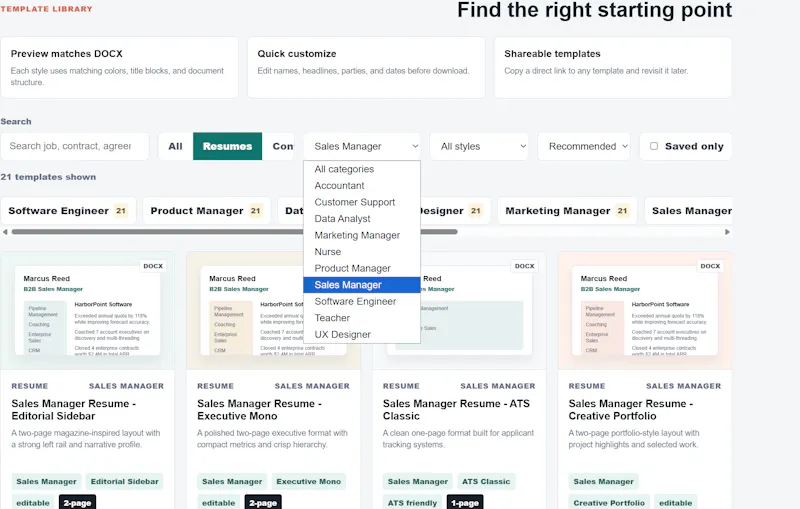Select Software Engineer 21 category chip

point(68,211)
